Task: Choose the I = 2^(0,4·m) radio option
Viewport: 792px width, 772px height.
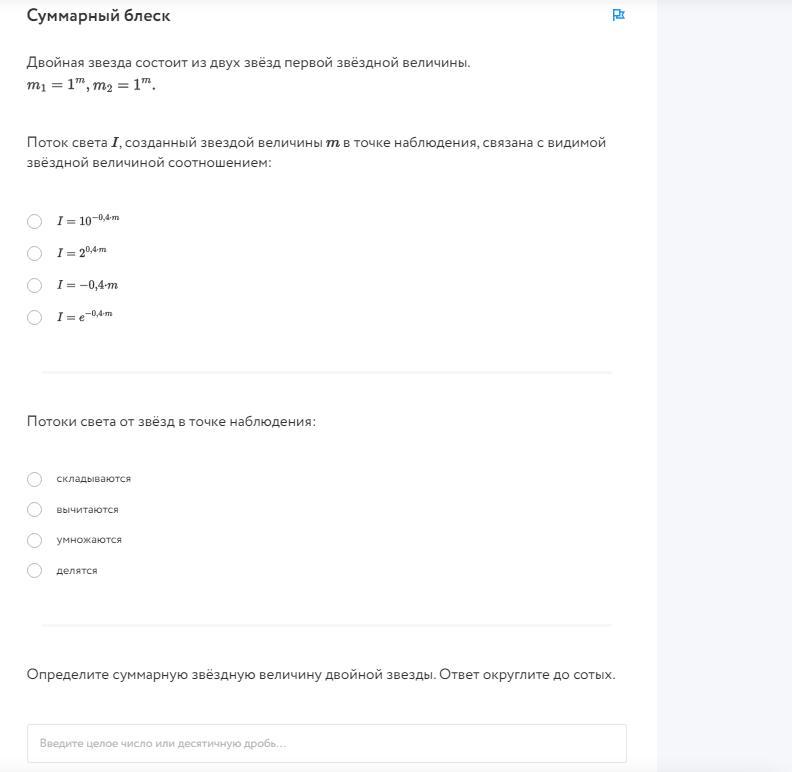Action: pyautogui.click(x=35, y=253)
